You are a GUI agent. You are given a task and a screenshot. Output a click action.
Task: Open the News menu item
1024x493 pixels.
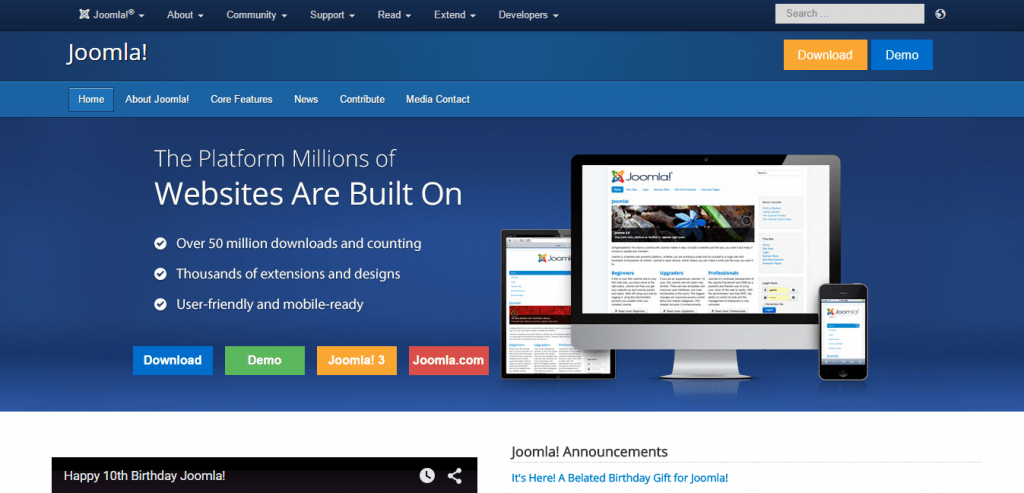click(x=306, y=99)
